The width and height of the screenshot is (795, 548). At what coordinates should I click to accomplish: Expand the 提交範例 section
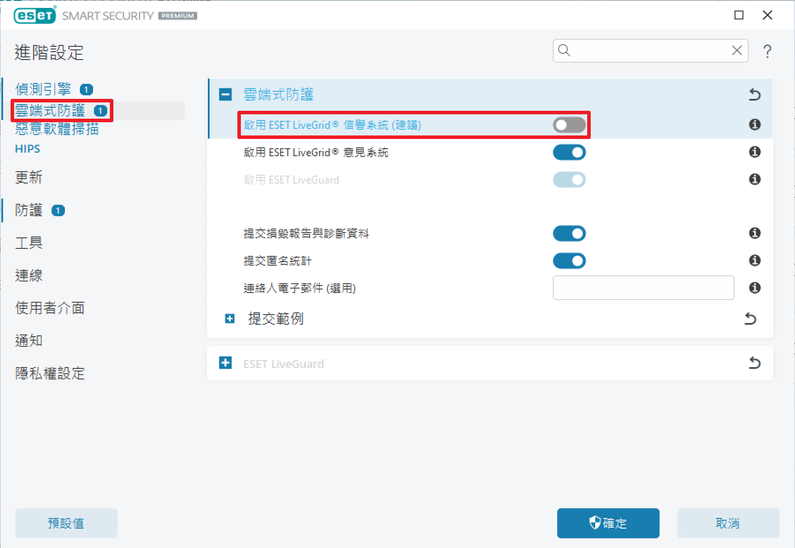[230, 318]
